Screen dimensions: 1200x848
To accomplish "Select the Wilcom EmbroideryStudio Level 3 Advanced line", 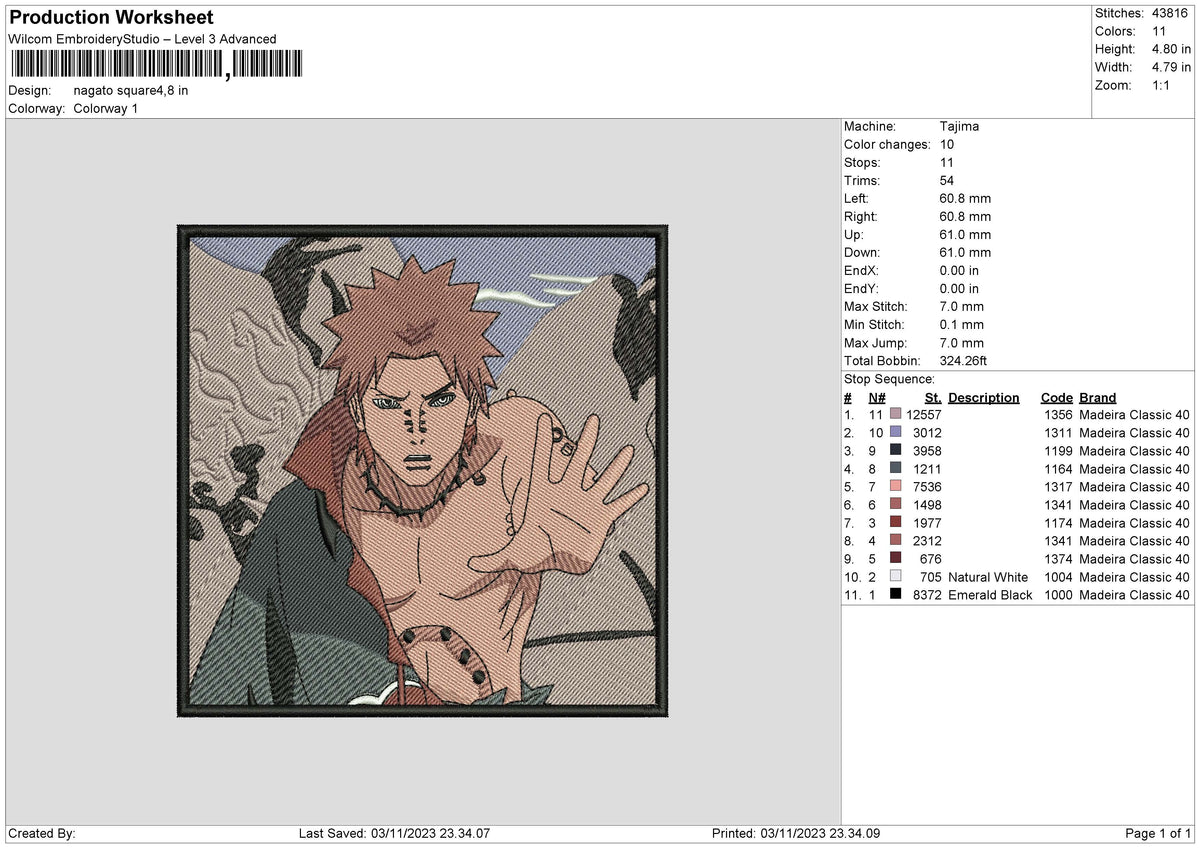I will click(x=142, y=39).
